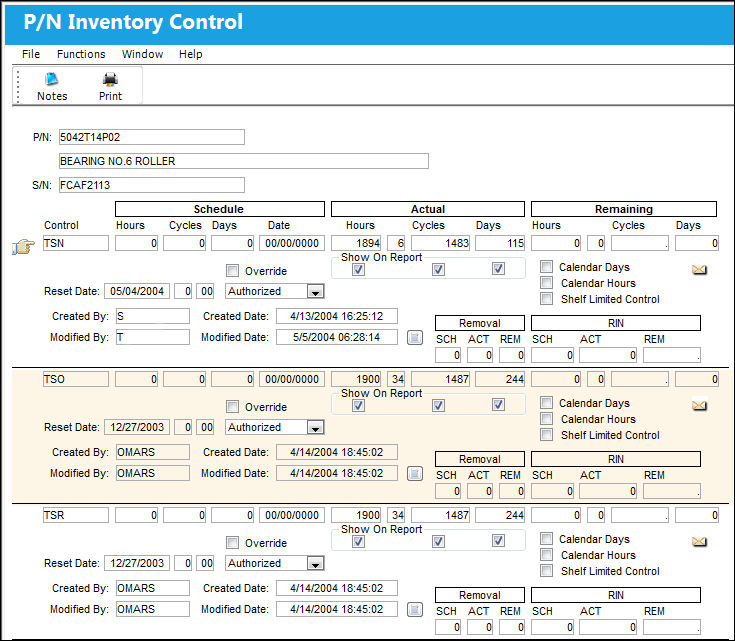Click the small icon beside Modified Date 5/5/2004
The image size is (735, 641).
point(414,337)
